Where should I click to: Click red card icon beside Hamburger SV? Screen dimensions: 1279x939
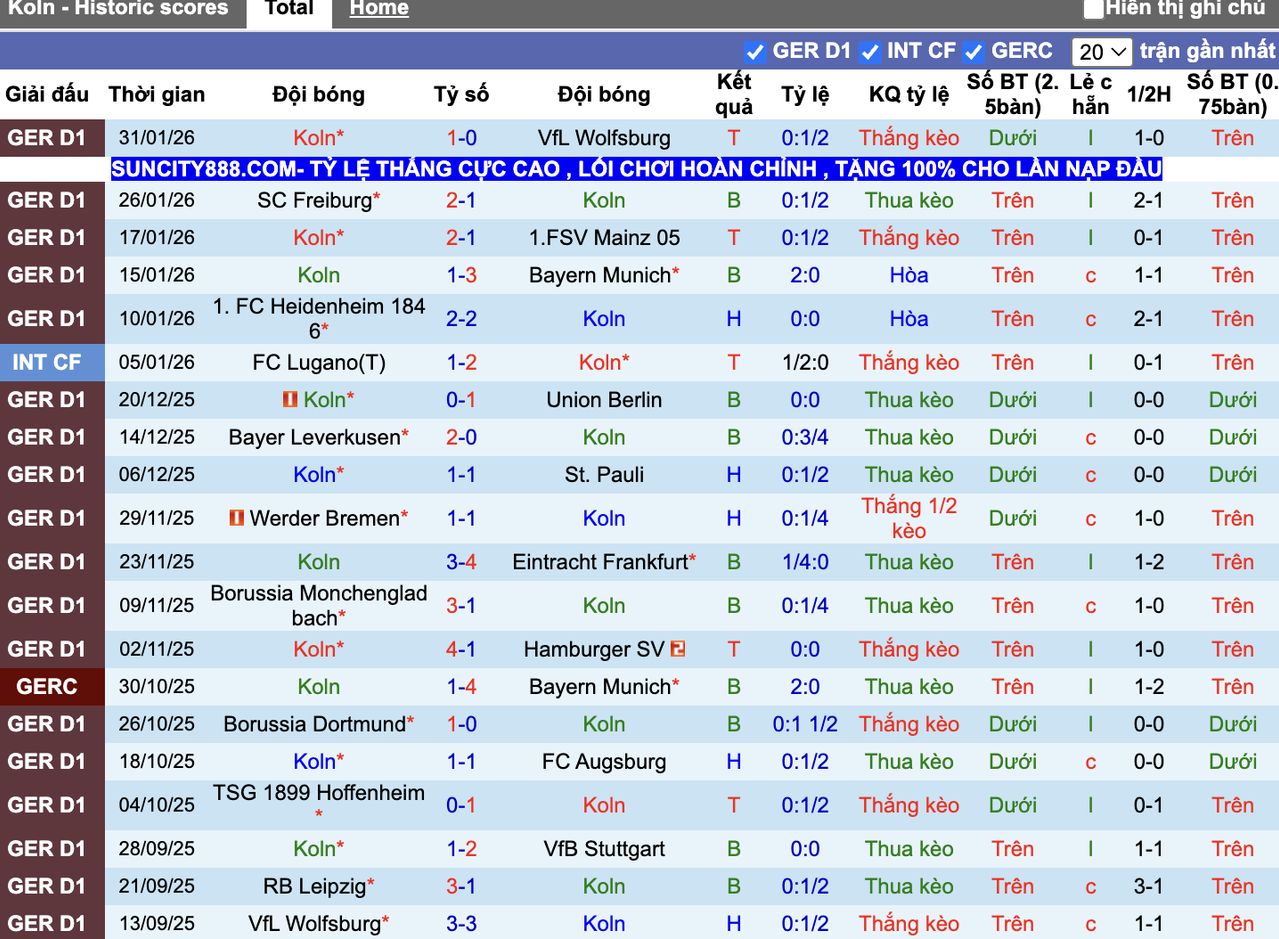[678, 649]
